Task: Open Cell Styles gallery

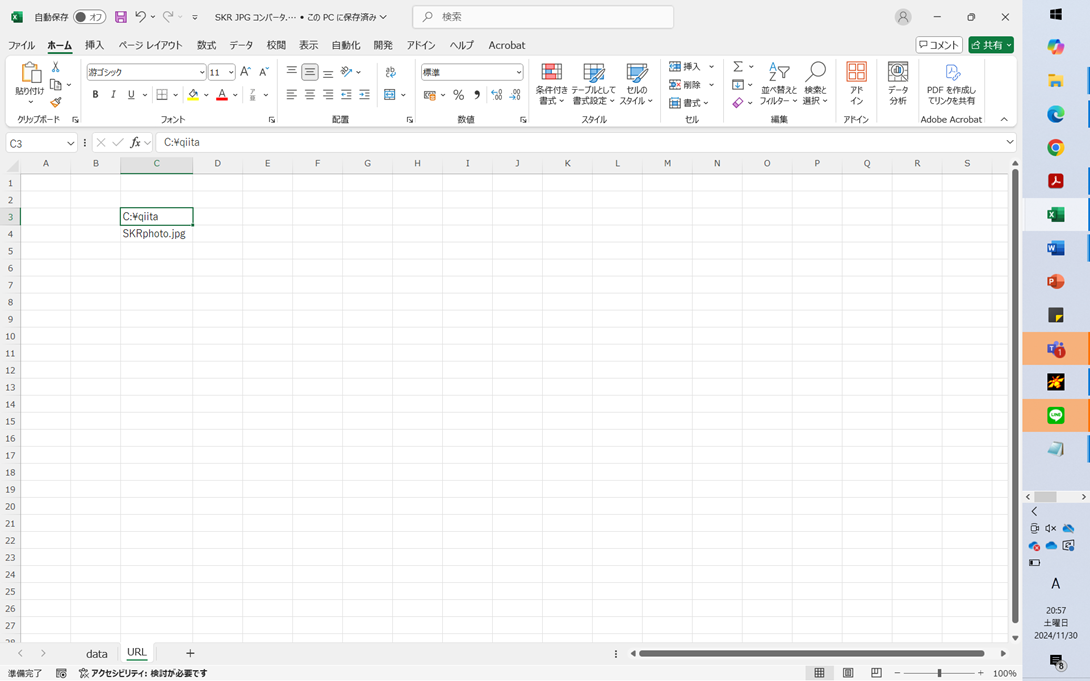Action: [x=636, y=83]
